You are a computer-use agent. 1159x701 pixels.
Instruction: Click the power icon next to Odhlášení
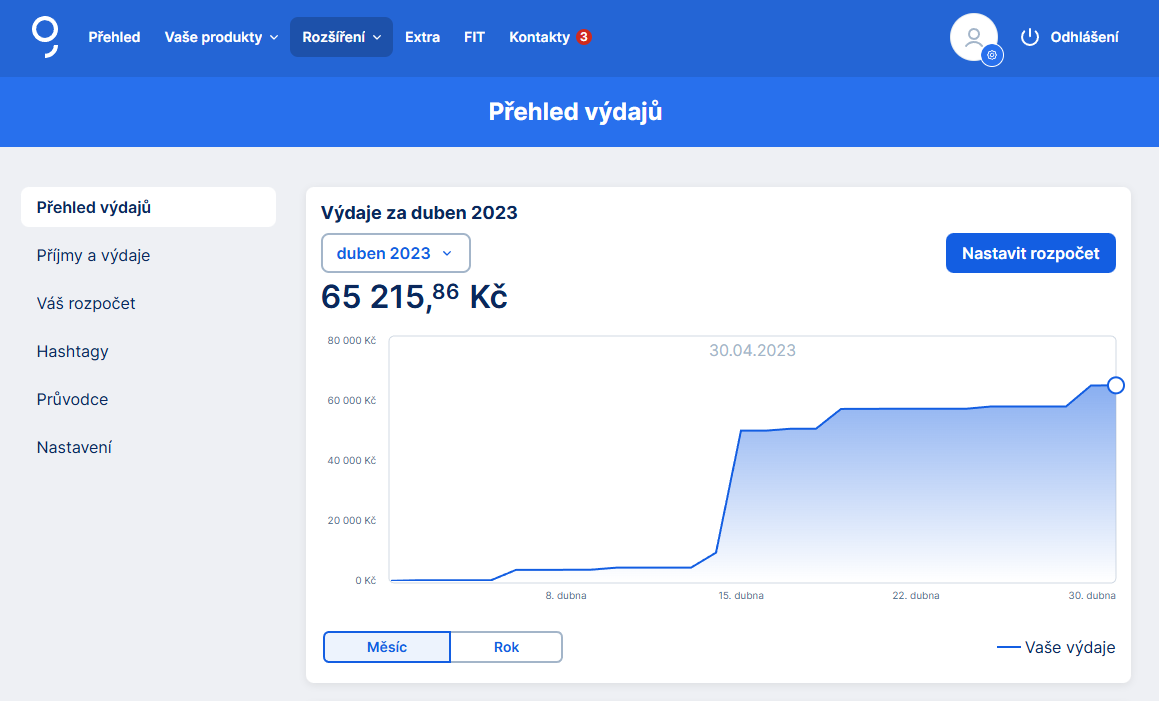point(1029,37)
